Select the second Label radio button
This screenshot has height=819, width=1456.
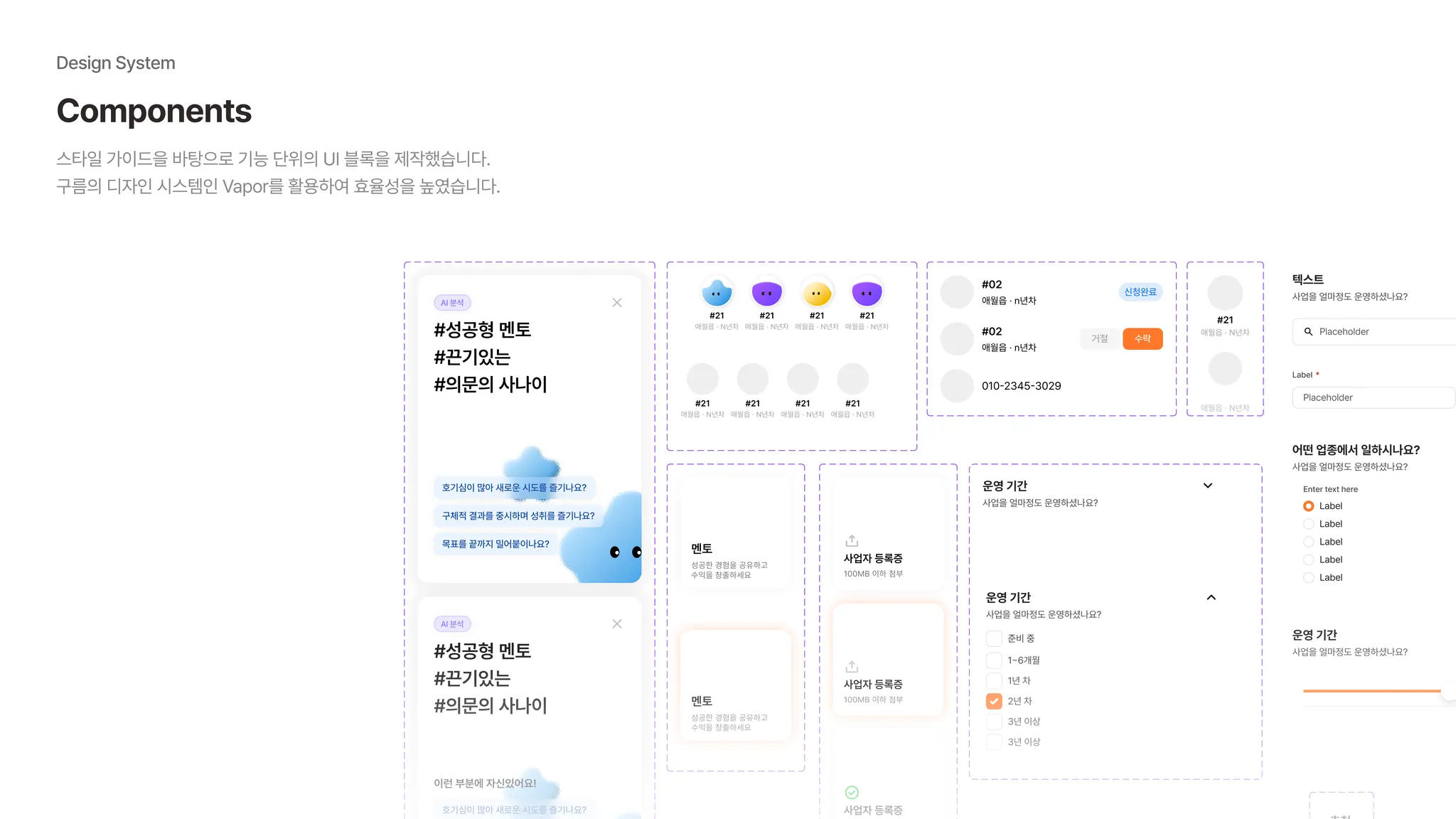[x=1308, y=524]
